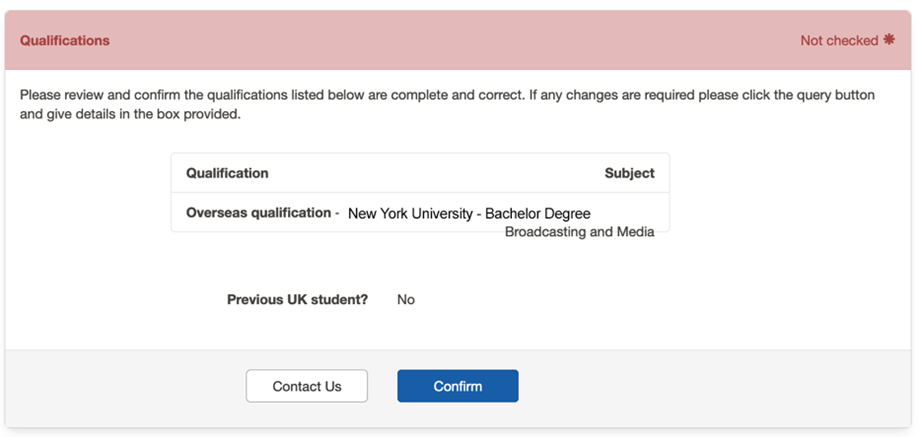921x437 pixels.
Task: Click the Subject column header
Action: [x=629, y=173]
